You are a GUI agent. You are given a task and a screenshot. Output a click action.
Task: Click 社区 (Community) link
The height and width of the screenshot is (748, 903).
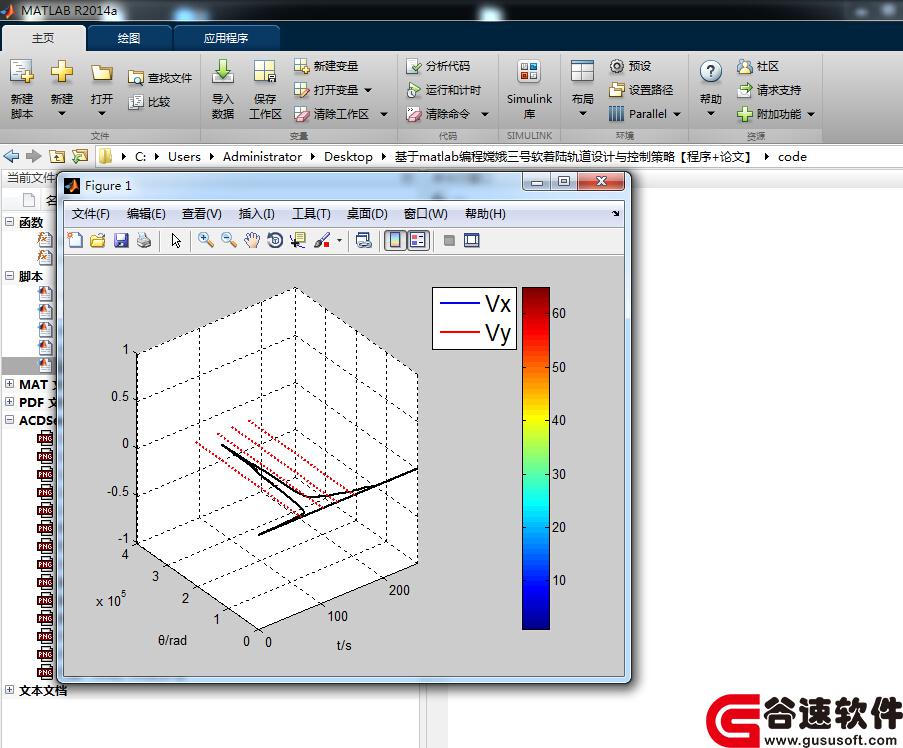tap(758, 66)
